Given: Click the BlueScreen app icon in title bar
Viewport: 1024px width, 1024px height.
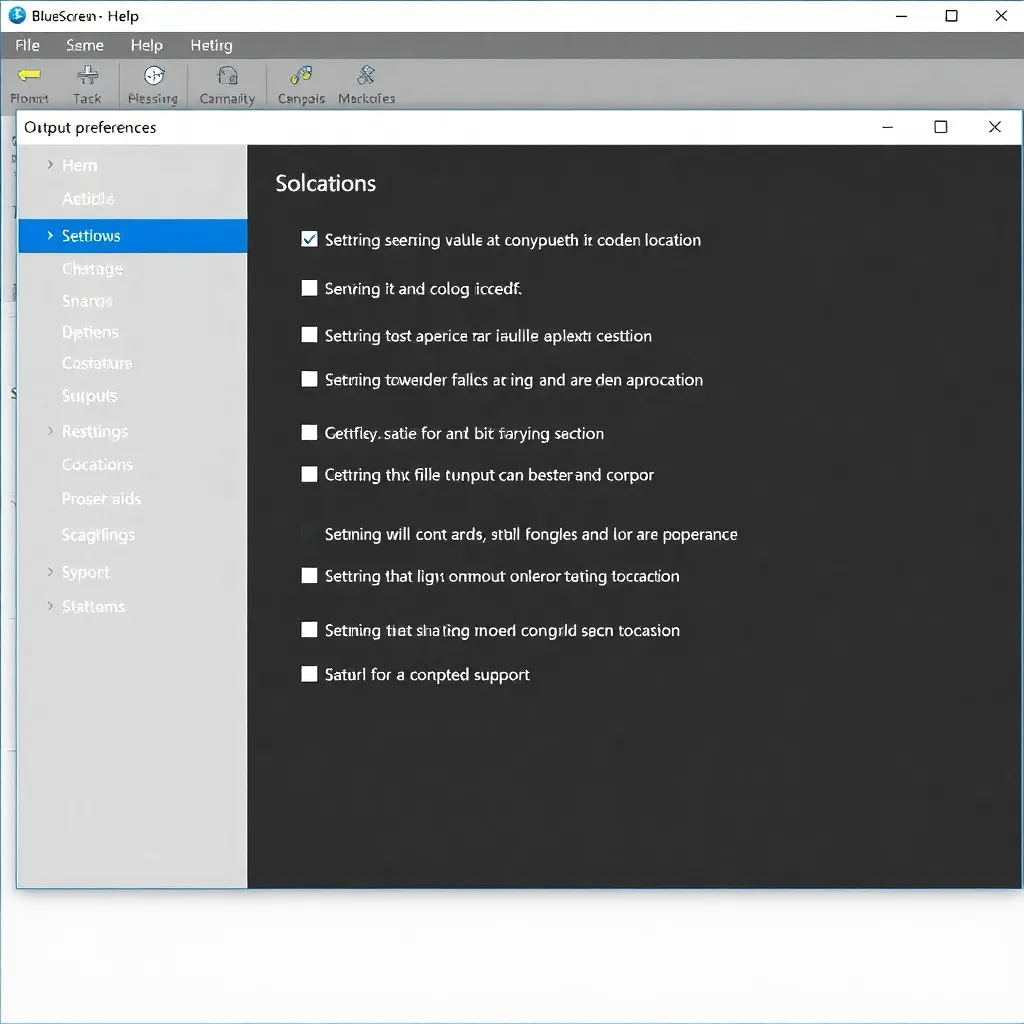Looking at the screenshot, I should tap(17, 16).
